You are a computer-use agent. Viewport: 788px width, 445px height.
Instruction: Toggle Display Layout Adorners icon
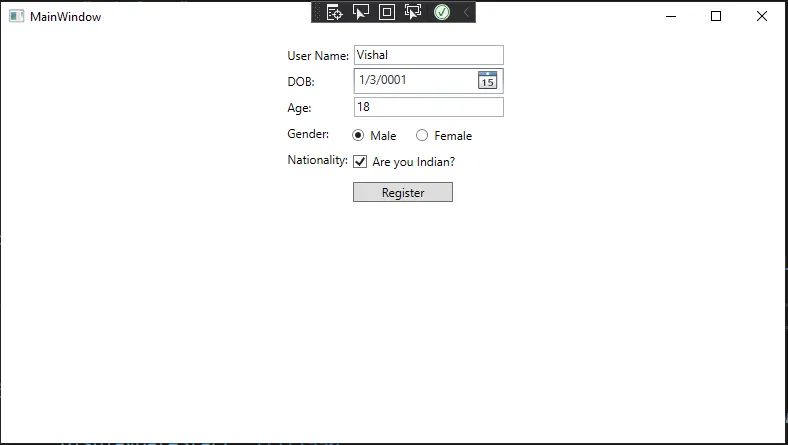click(x=386, y=12)
